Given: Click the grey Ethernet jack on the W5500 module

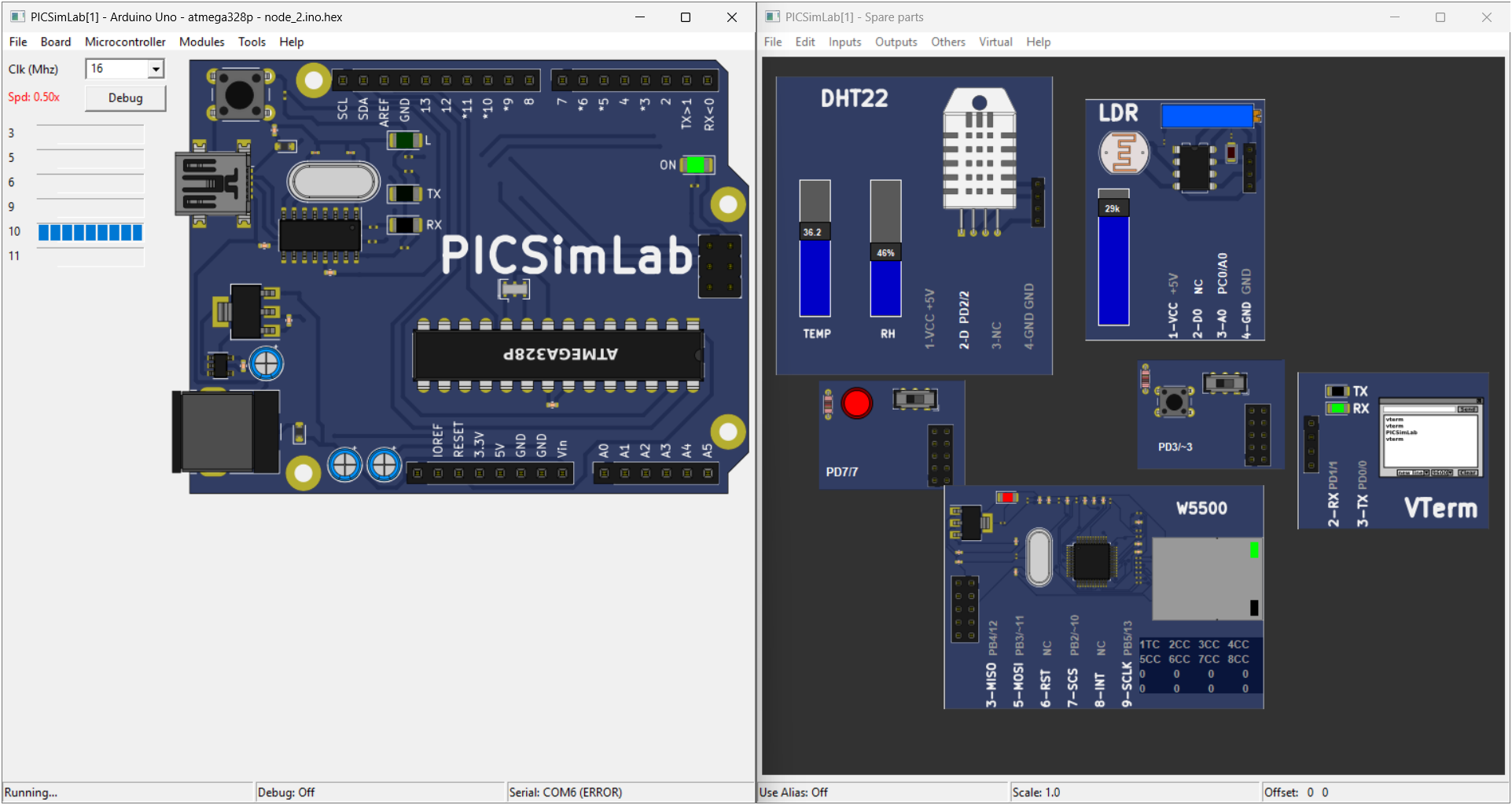Looking at the screenshot, I should 1207,579.
